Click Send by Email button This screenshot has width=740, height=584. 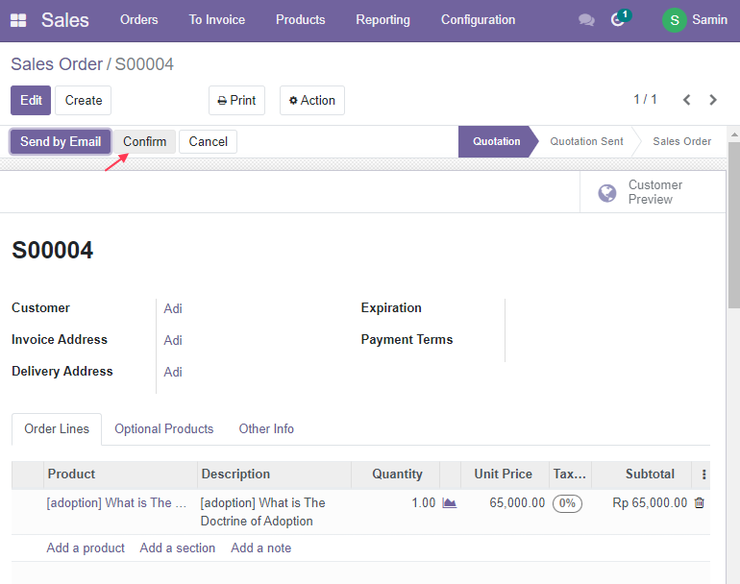coord(60,142)
